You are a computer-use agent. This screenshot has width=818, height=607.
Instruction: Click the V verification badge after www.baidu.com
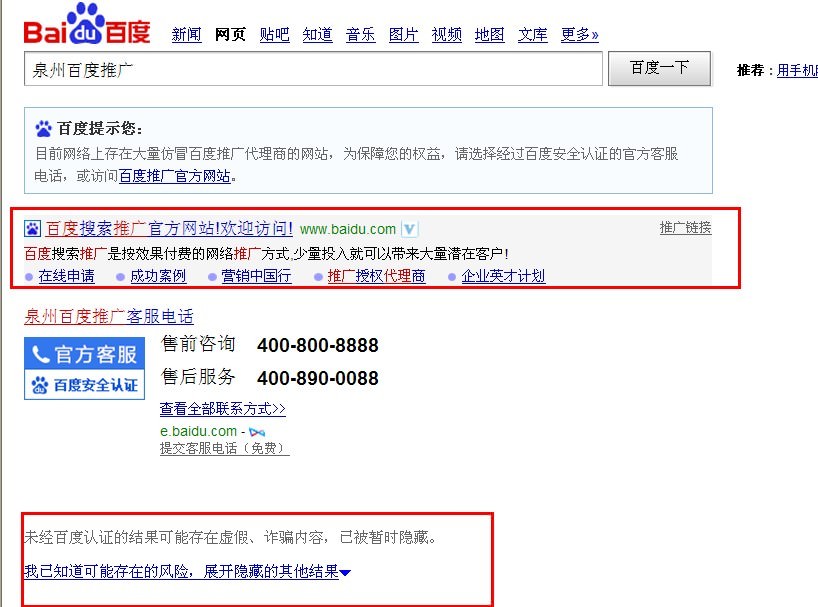(x=410, y=229)
